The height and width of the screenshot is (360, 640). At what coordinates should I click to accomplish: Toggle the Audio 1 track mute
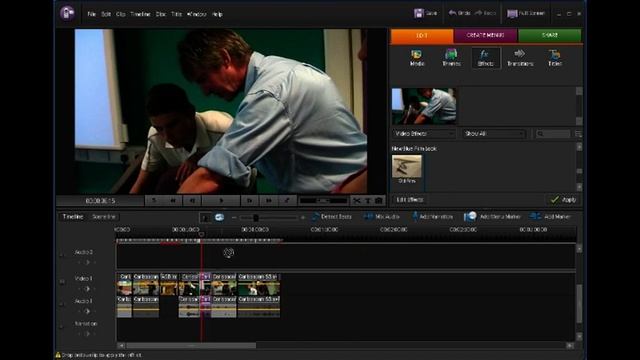coord(62,304)
